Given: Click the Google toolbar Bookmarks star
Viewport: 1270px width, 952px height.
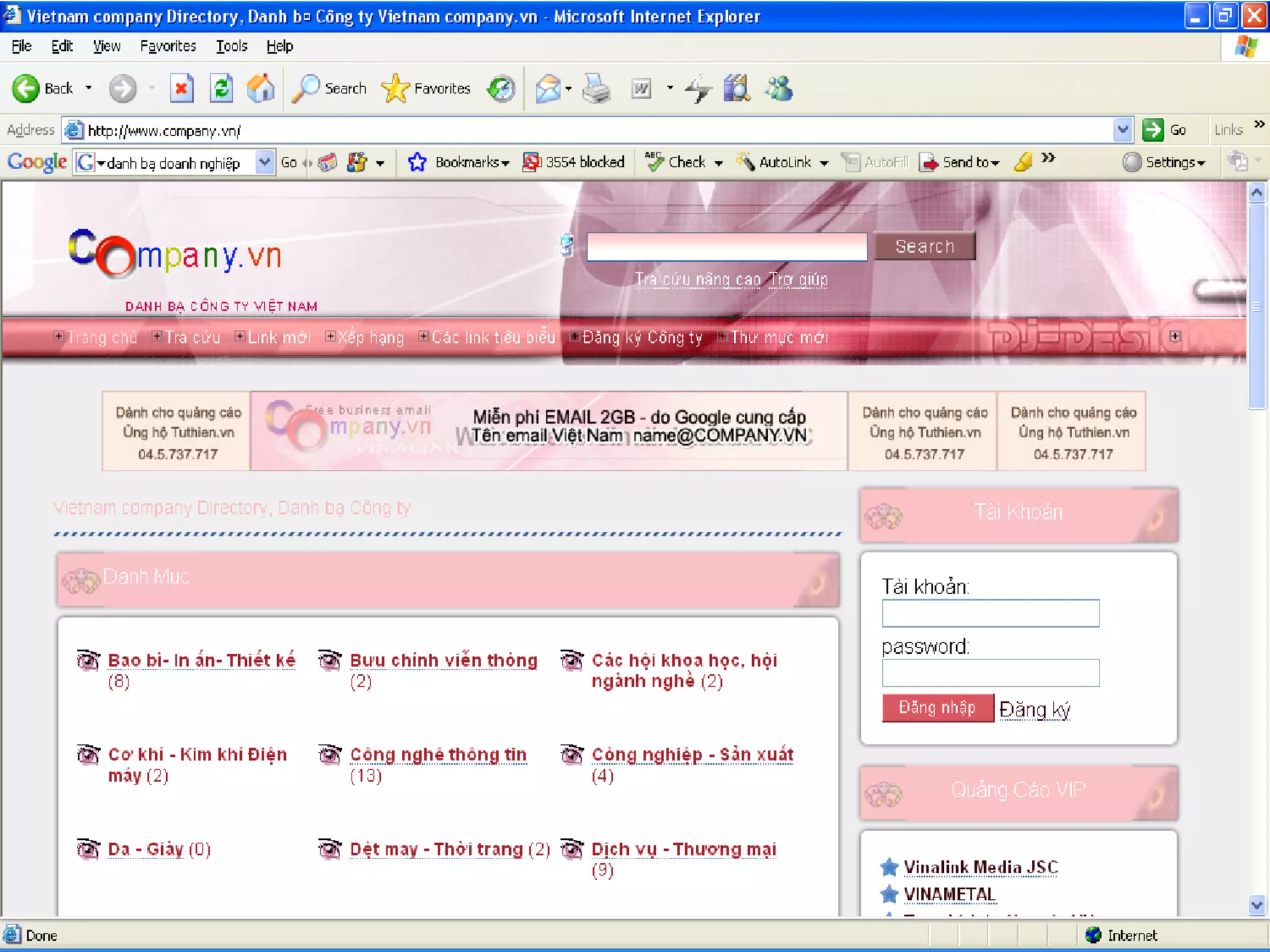Looking at the screenshot, I should (417, 162).
